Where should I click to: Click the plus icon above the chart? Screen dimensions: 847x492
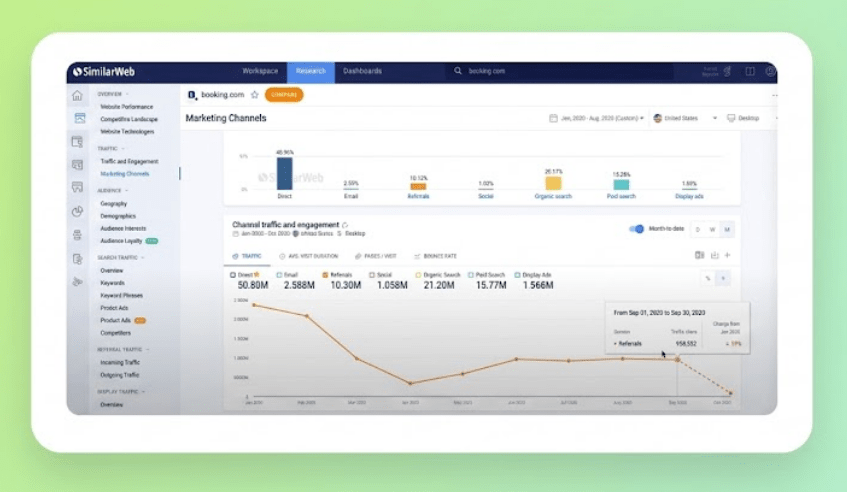click(728, 255)
